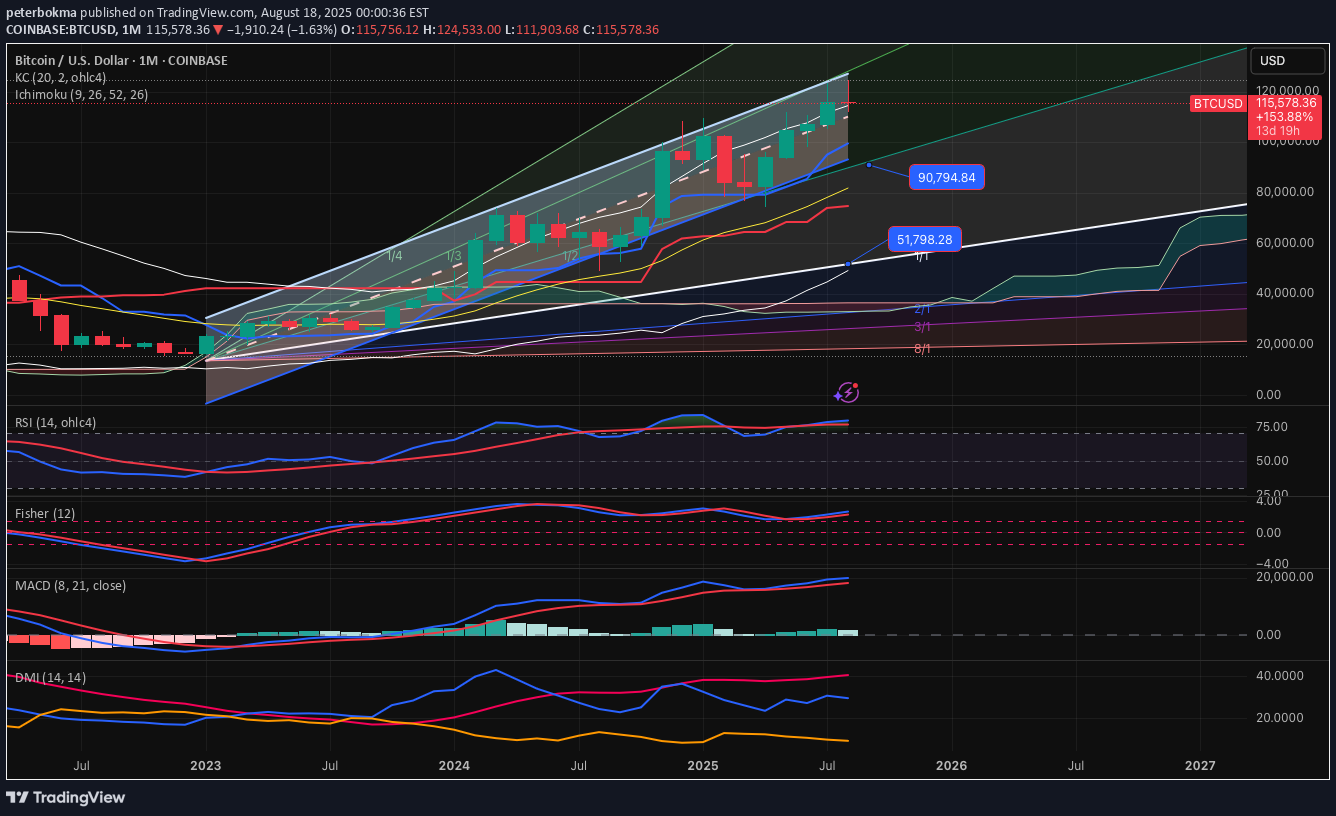Viewport: 1336px width, 816px height.
Task: Click 60,000.00 on the price scale
Action: [1286, 243]
